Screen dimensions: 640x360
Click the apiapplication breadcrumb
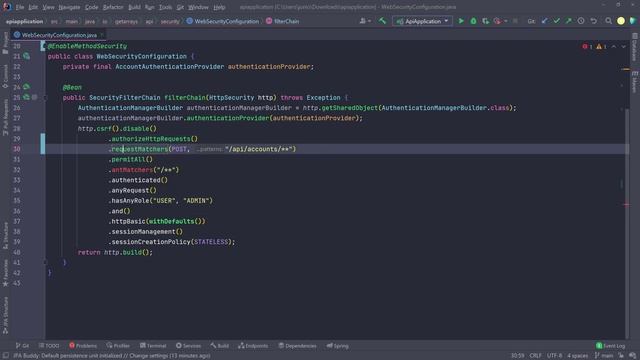tap(24, 21)
